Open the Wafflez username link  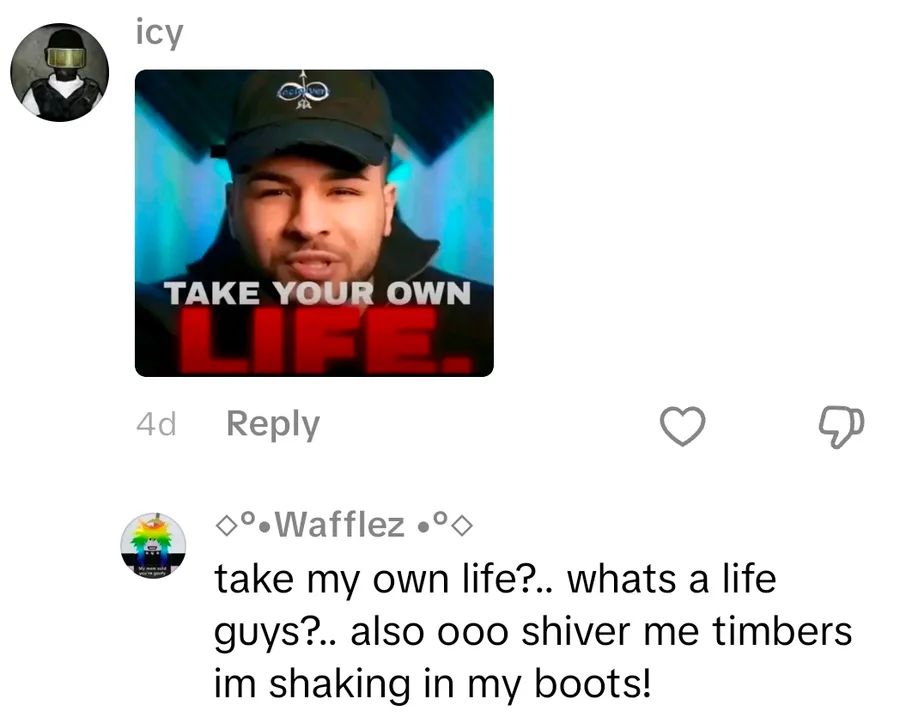point(344,524)
